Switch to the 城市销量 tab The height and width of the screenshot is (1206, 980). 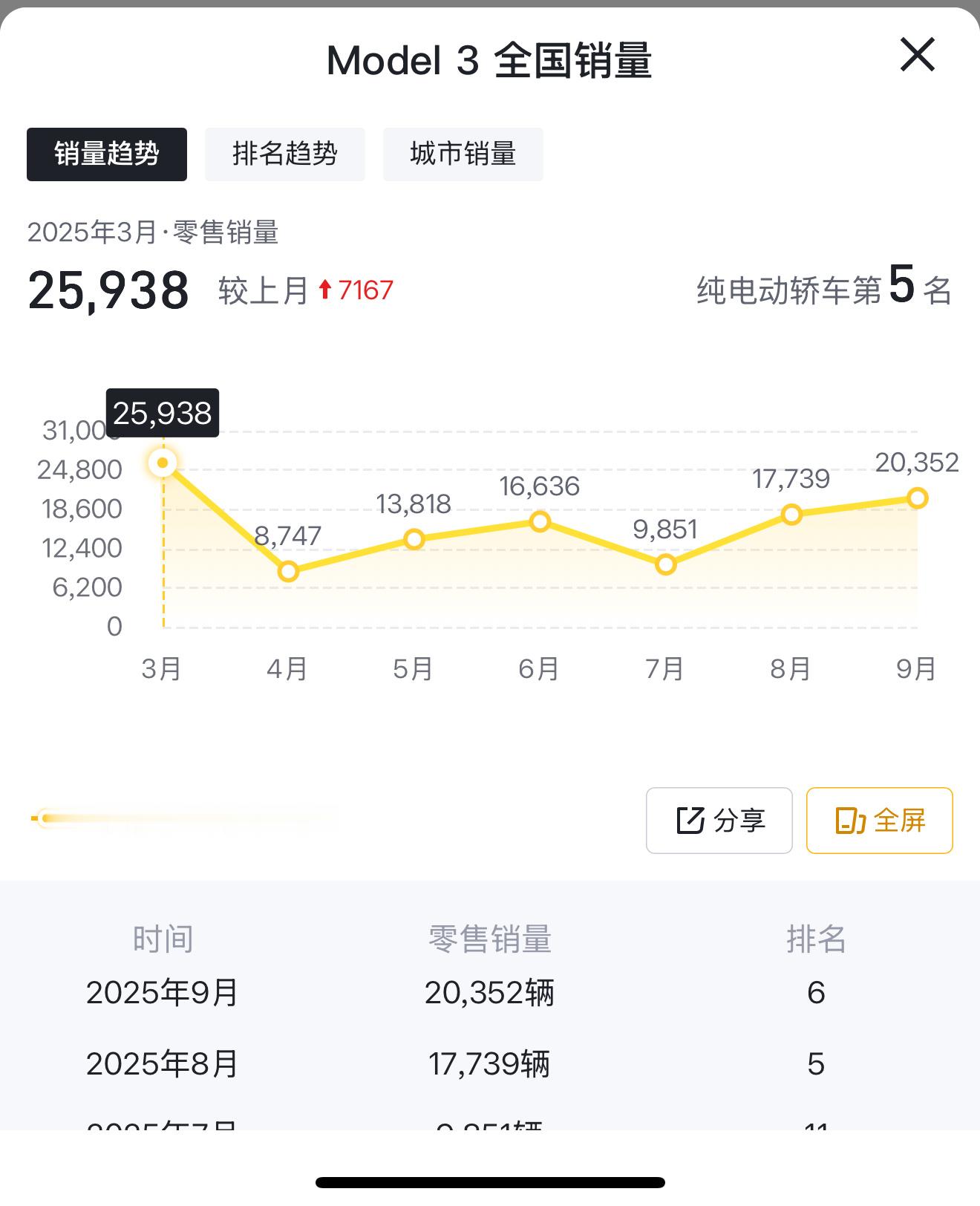(x=463, y=154)
